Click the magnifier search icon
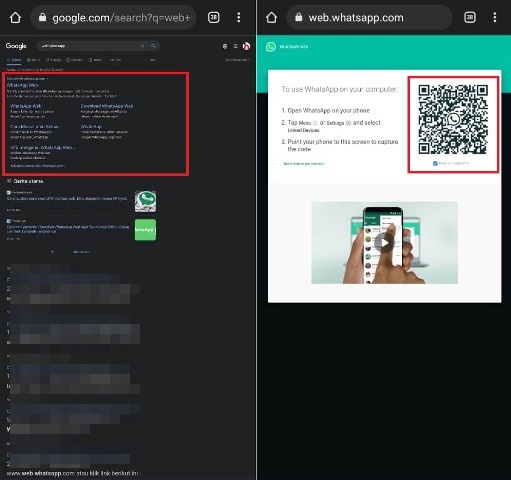 coord(153,46)
